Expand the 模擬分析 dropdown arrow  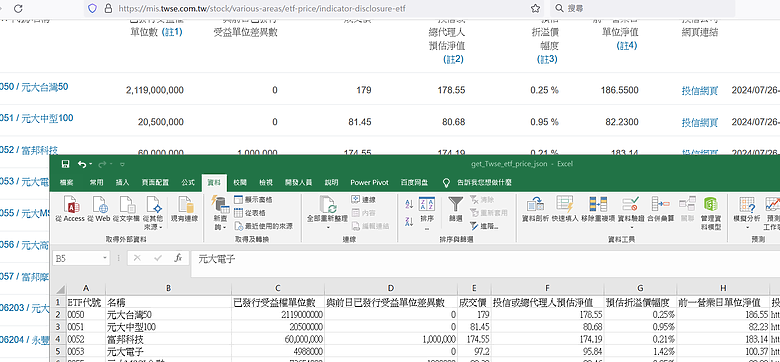coord(747,227)
